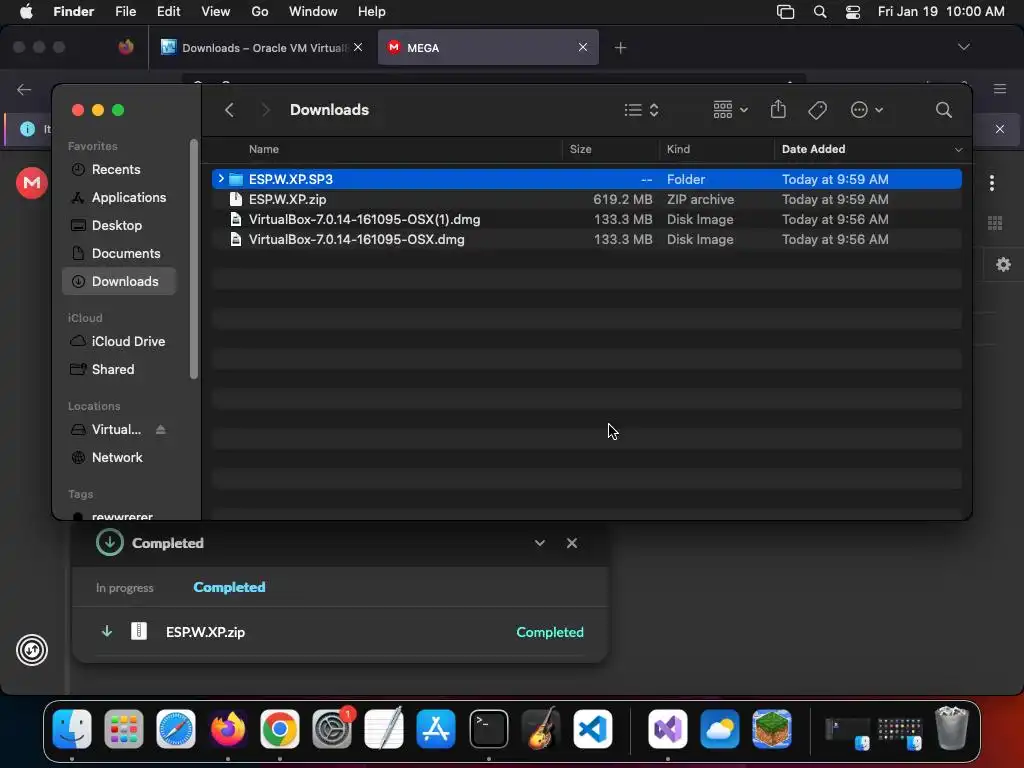Open a new browser tab
1024x768 pixels.
[x=620, y=48]
